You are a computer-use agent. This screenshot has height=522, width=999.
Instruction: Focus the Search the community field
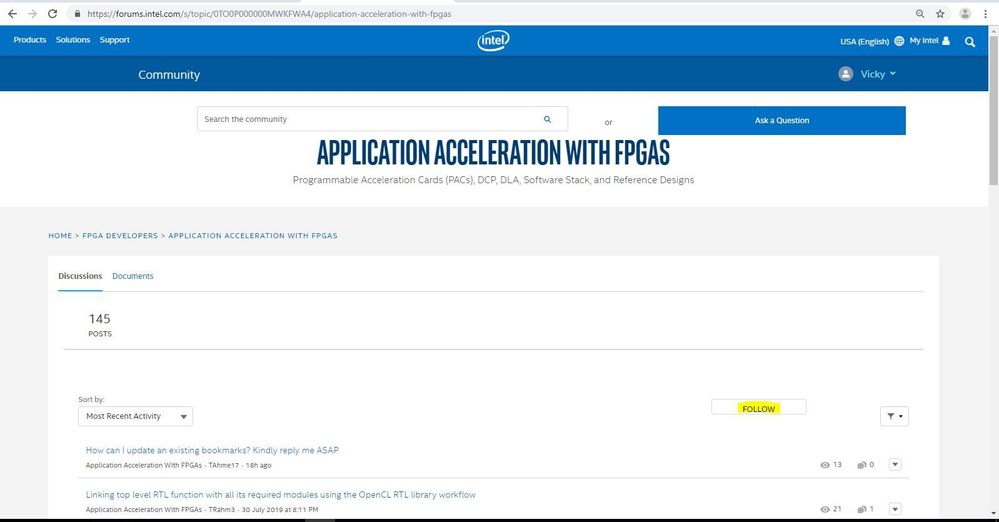pyautogui.click(x=370, y=119)
